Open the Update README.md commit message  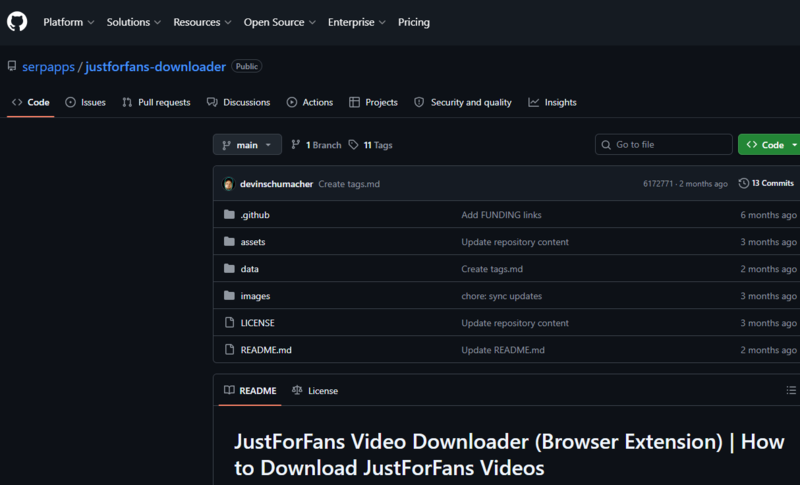point(503,350)
